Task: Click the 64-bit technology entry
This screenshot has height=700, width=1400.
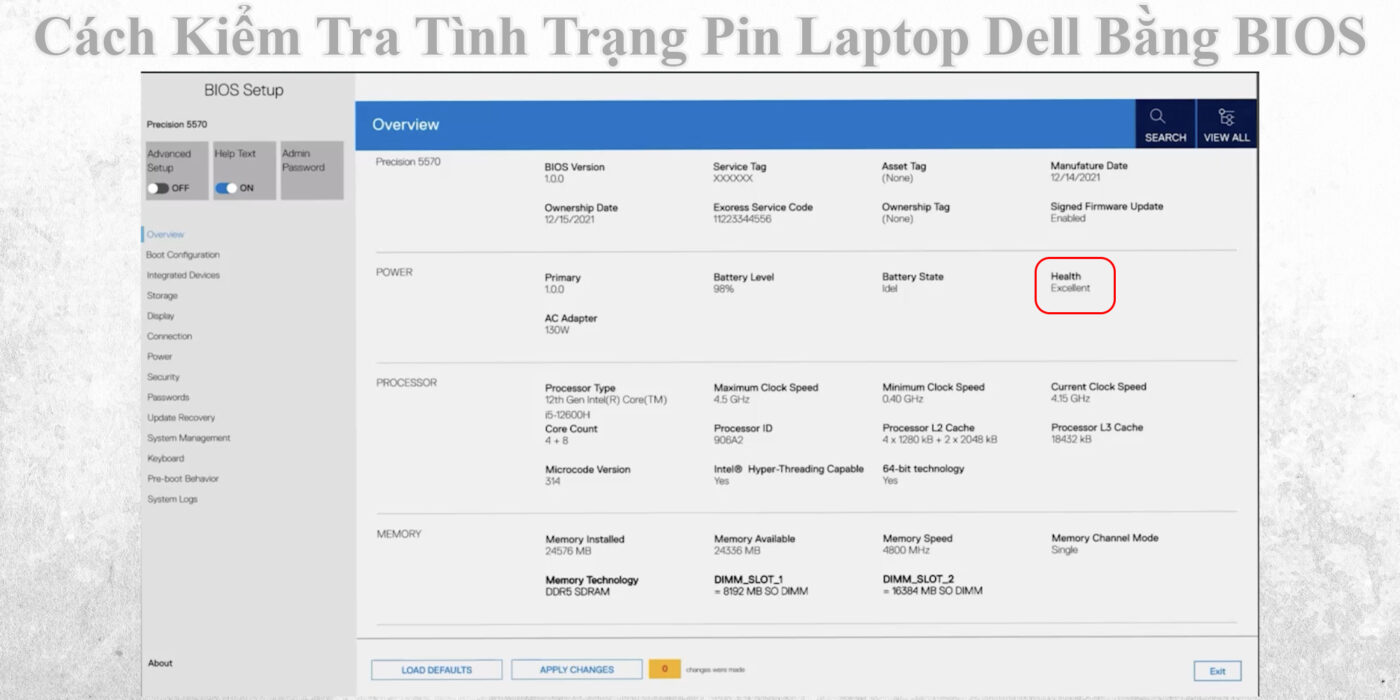Action: [x=924, y=474]
